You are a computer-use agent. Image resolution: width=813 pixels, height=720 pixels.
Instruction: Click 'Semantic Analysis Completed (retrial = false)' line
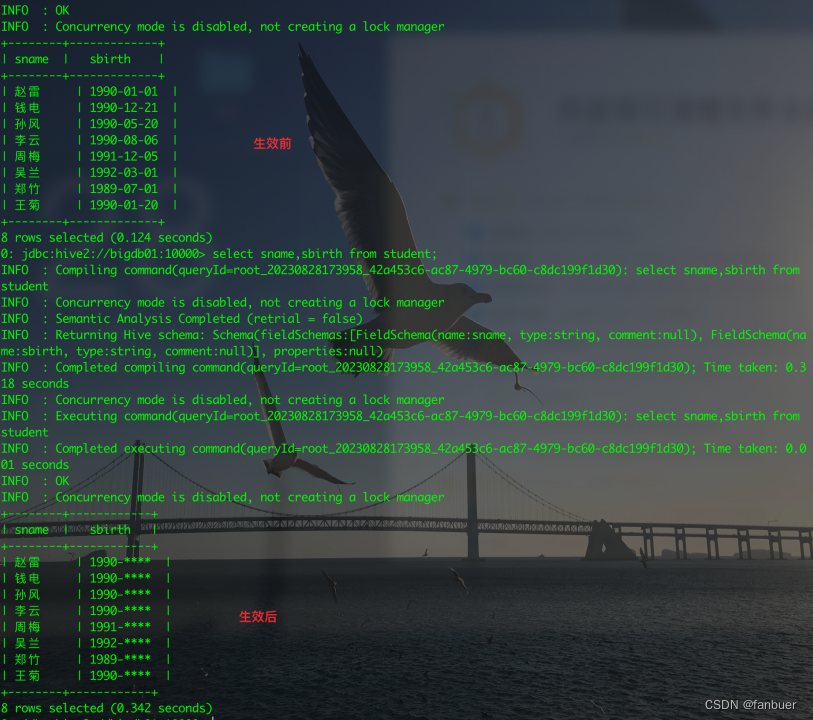coord(182,319)
